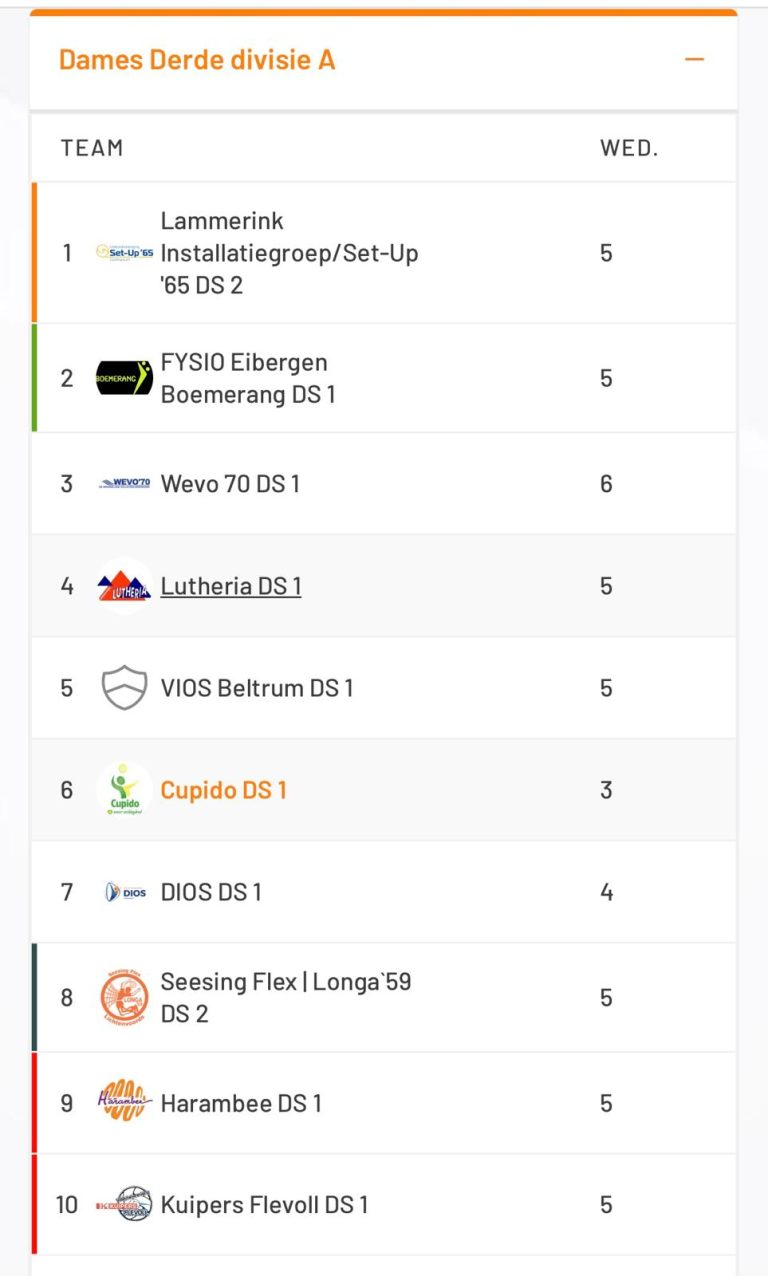This screenshot has width=768, height=1276.
Task: Click the TEAM column header
Action: click(92, 148)
